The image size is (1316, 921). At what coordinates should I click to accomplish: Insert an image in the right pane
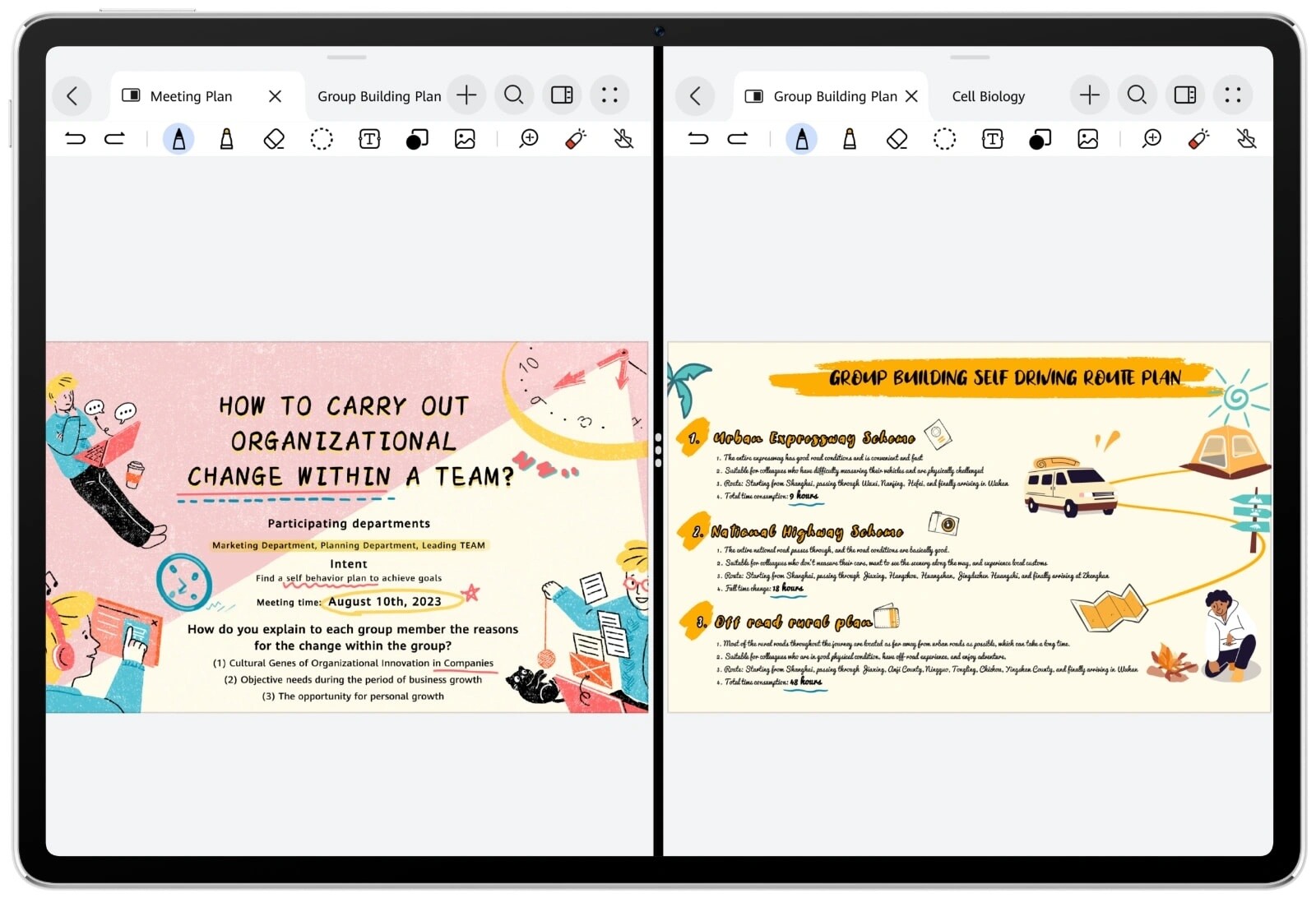pyautogui.click(x=1087, y=140)
